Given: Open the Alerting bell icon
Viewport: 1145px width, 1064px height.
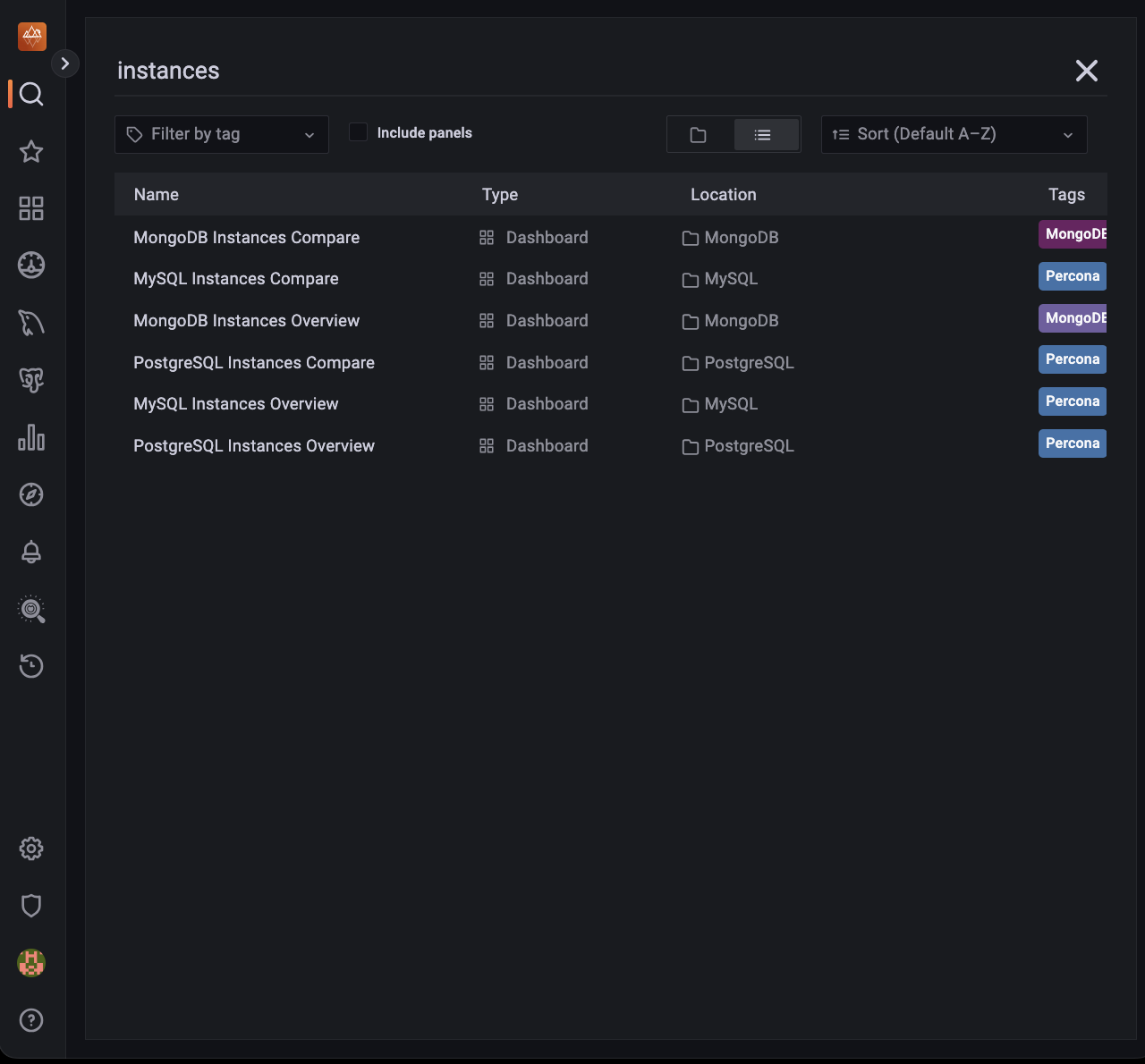Looking at the screenshot, I should click(31, 552).
